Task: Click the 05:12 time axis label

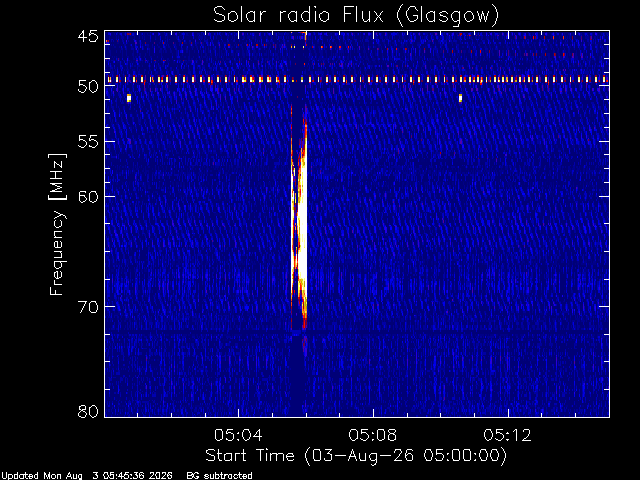Action: [x=508, y=435]
